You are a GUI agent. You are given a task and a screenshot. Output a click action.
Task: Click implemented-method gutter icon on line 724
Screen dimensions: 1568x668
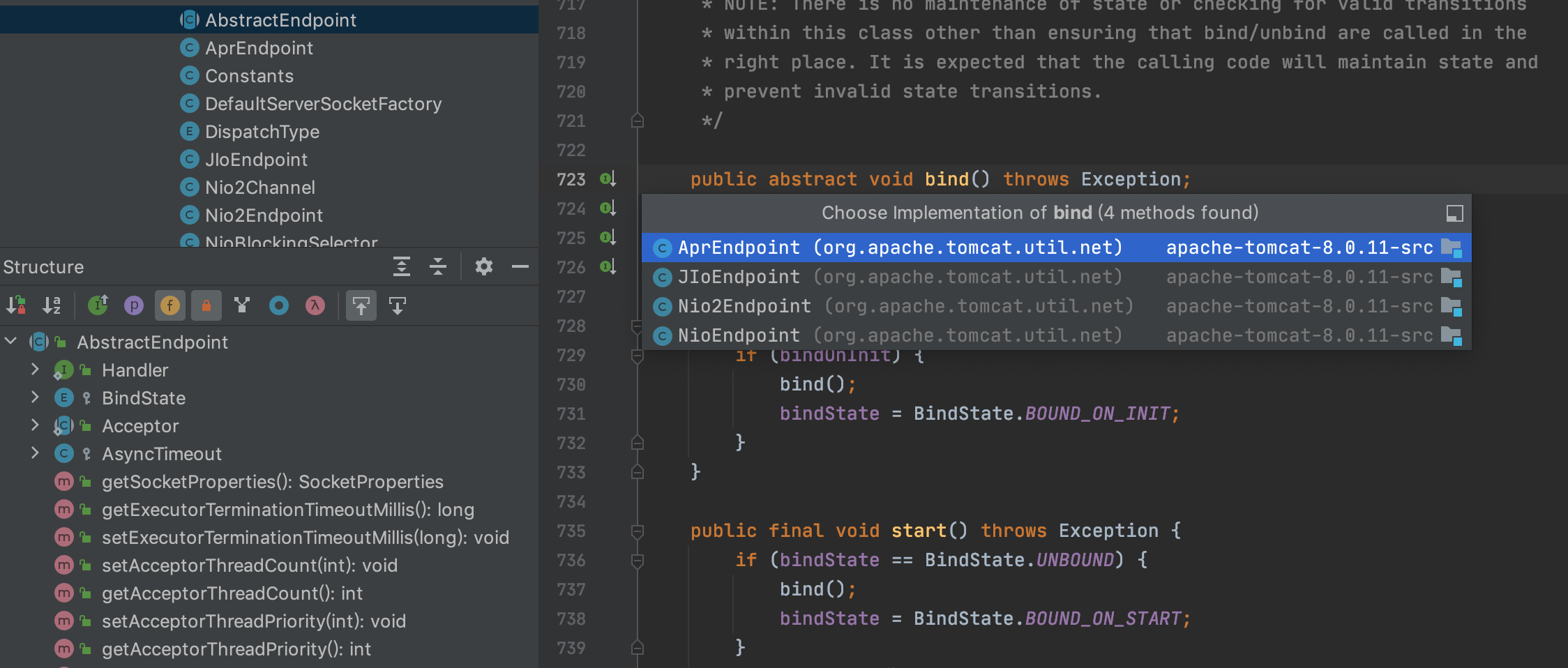coord(608,208)
